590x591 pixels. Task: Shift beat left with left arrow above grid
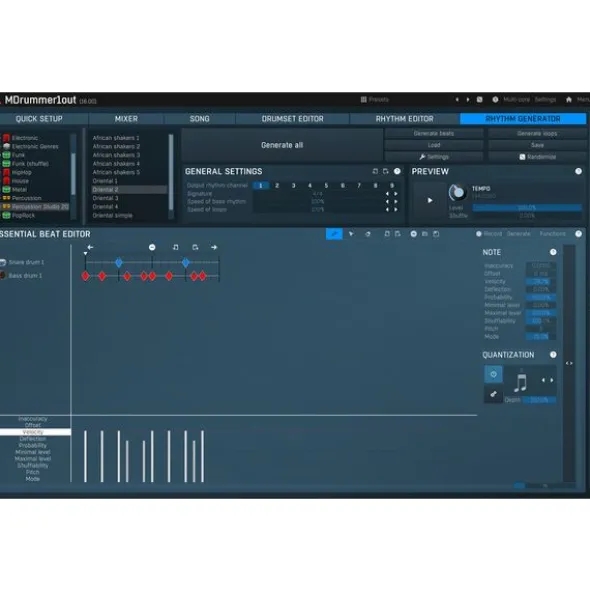coord(90,247)
